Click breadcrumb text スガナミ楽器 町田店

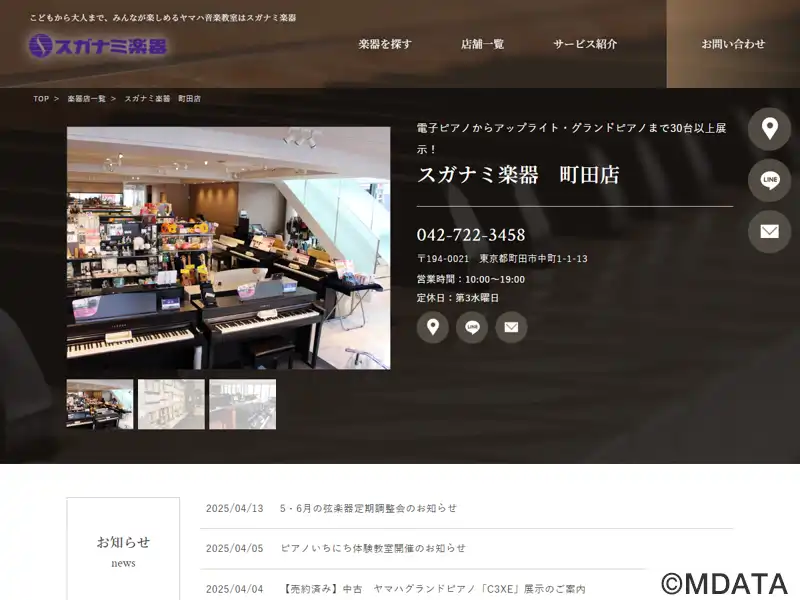(163, 99)
